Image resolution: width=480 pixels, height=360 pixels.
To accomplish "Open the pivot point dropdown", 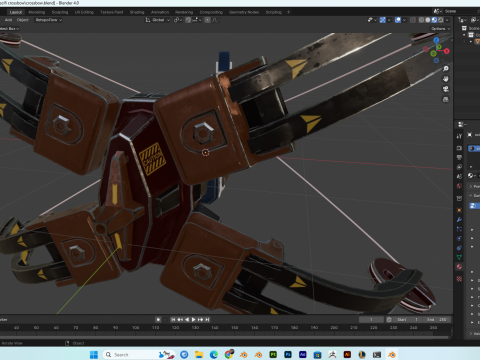I will click(x=178, y=20).
